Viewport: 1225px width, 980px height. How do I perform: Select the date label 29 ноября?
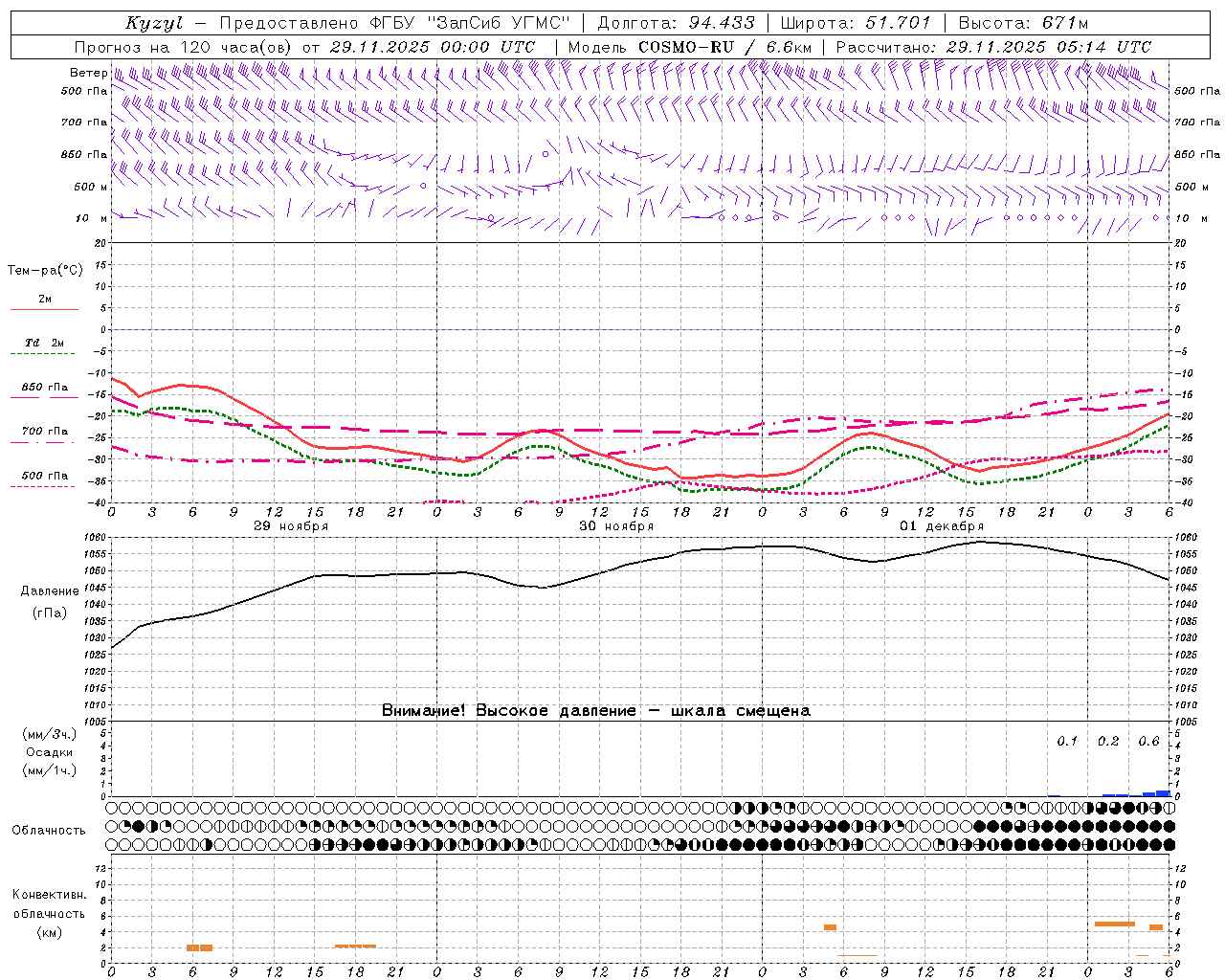click(291, 526)
